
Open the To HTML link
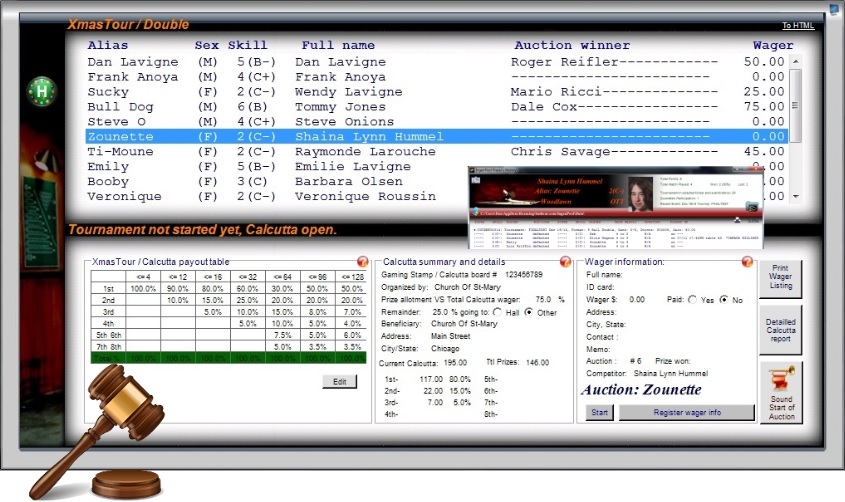[796, 26]
